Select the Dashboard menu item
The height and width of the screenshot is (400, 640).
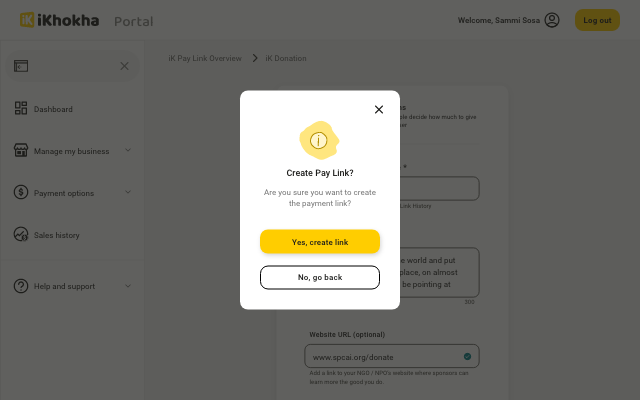(x=53, y=109)
